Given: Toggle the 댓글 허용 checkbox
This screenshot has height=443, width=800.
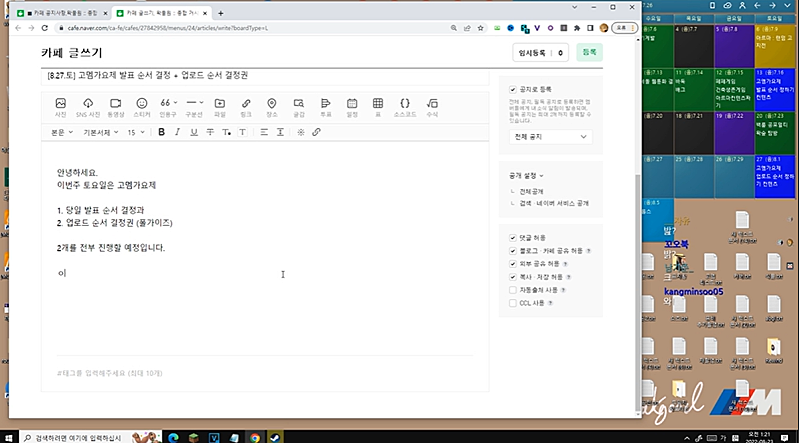Looking at the screenshot, I should (513, 238).
